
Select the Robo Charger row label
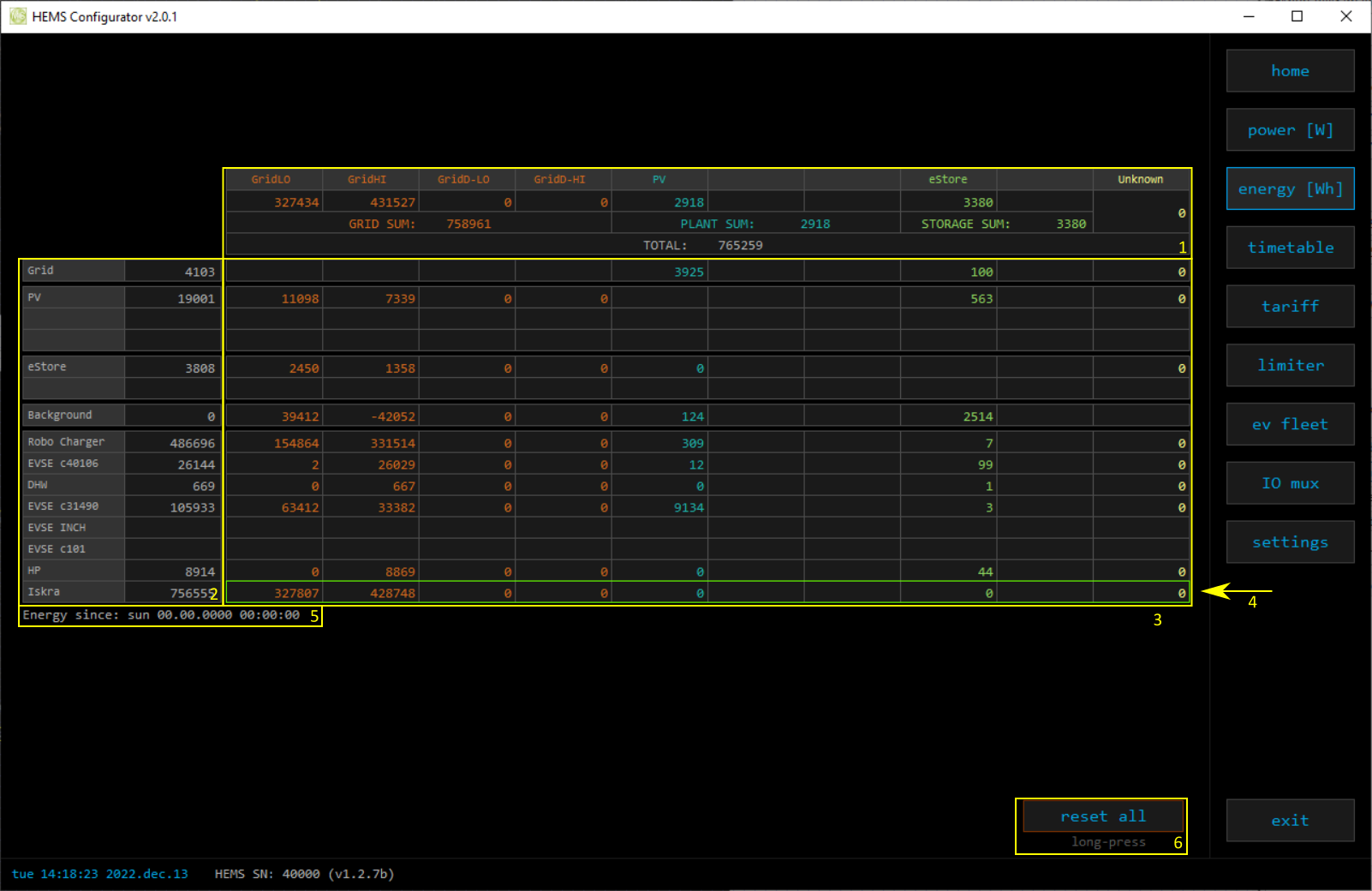pos(66,442)
